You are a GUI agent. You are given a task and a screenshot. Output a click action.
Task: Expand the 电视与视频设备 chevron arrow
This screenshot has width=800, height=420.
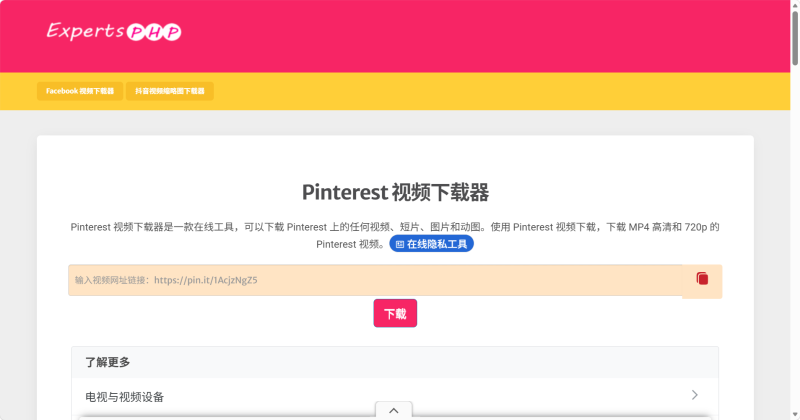pos(695,395)
